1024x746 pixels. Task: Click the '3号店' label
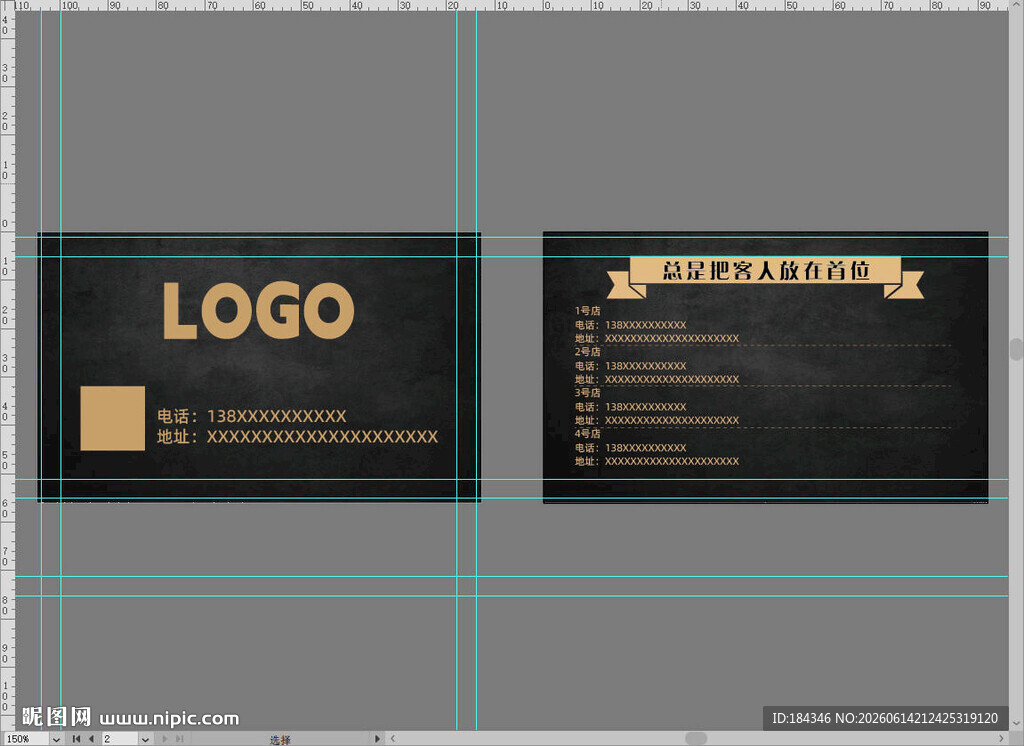[587, 393]
